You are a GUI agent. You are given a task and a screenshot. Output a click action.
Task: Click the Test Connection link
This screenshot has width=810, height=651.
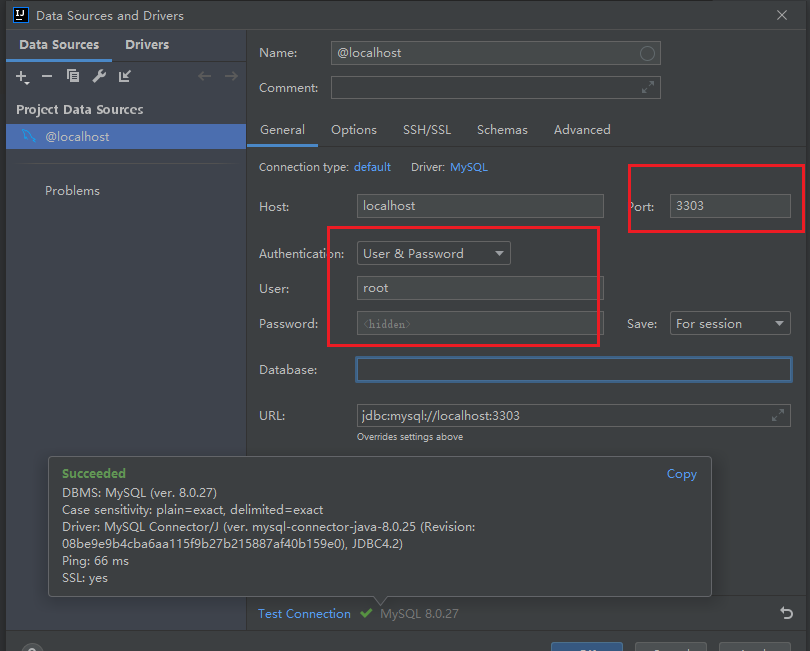click(x=304, y=613)
